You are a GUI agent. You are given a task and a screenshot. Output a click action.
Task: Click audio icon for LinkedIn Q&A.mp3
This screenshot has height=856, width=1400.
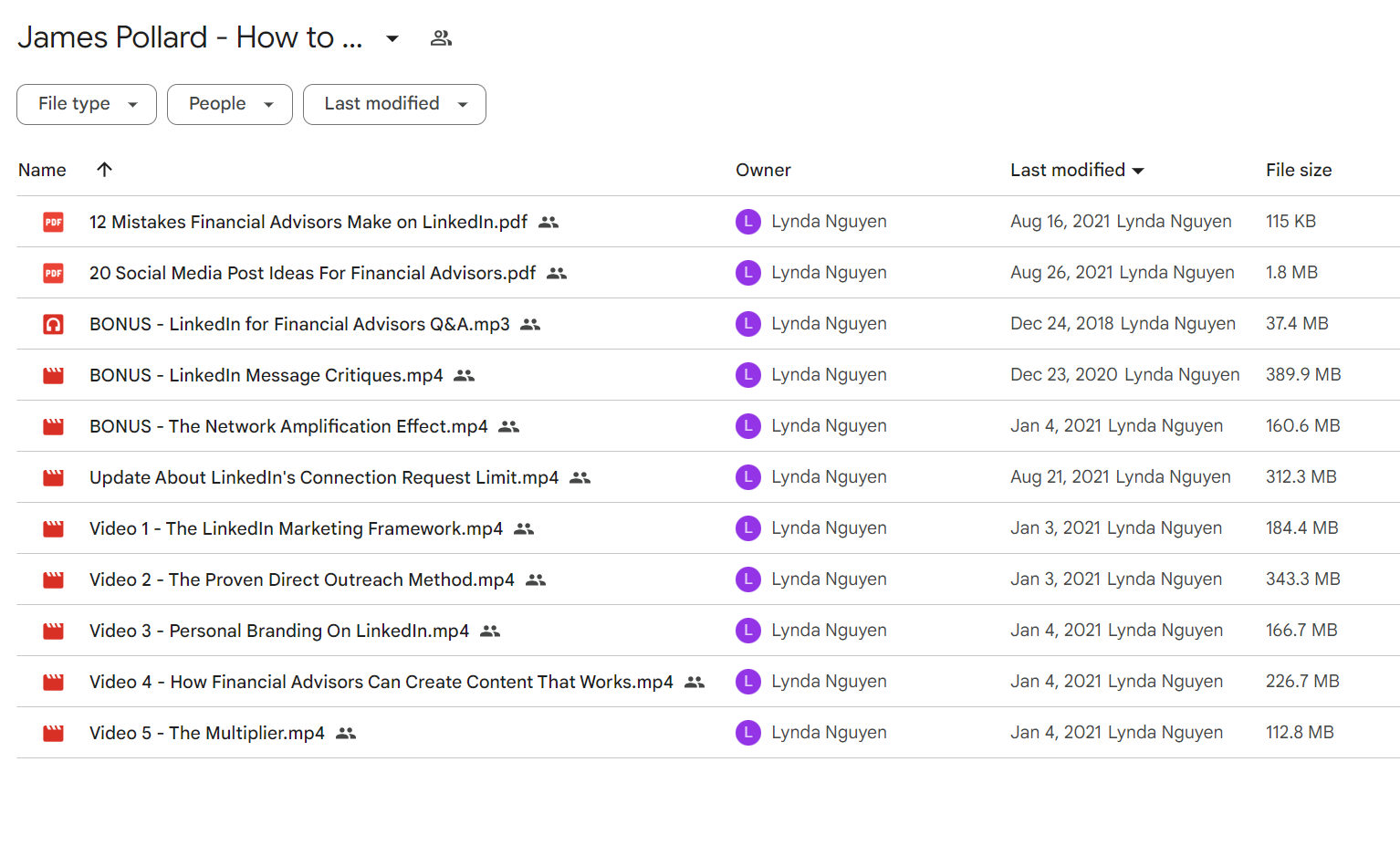pyautogui.click(x=54, y=324)
